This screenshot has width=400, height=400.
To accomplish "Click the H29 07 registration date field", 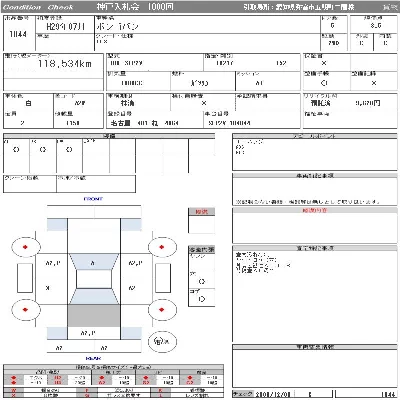I will [x=65, y=26].
